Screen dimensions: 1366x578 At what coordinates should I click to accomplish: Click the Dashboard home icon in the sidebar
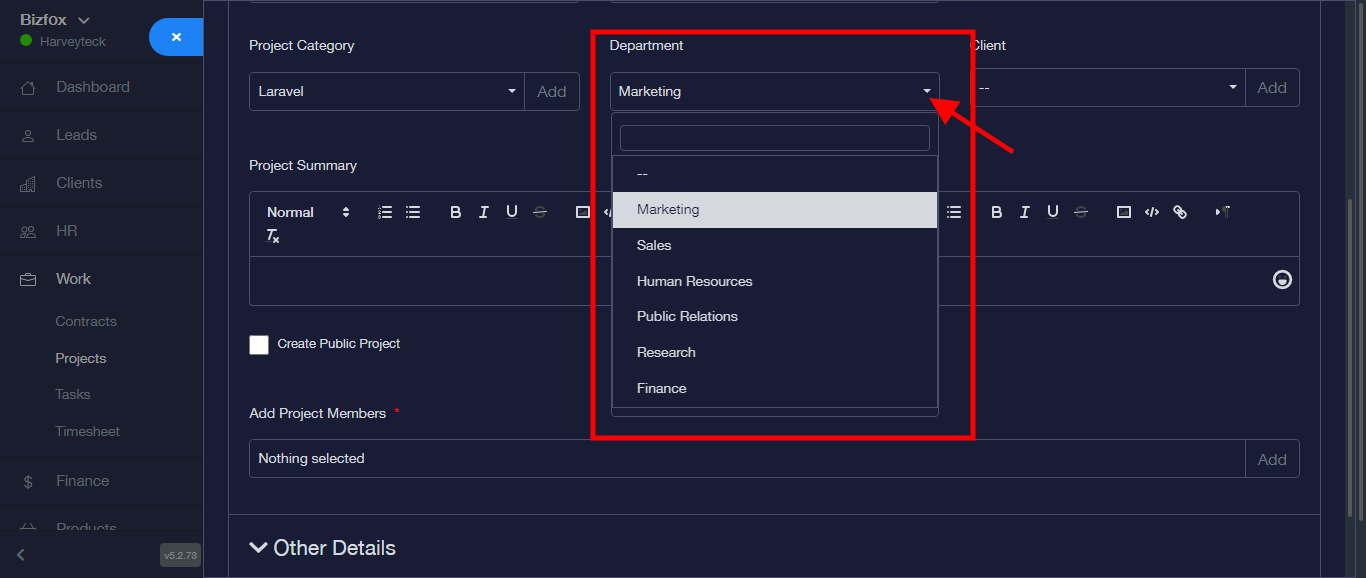[28, 88]
